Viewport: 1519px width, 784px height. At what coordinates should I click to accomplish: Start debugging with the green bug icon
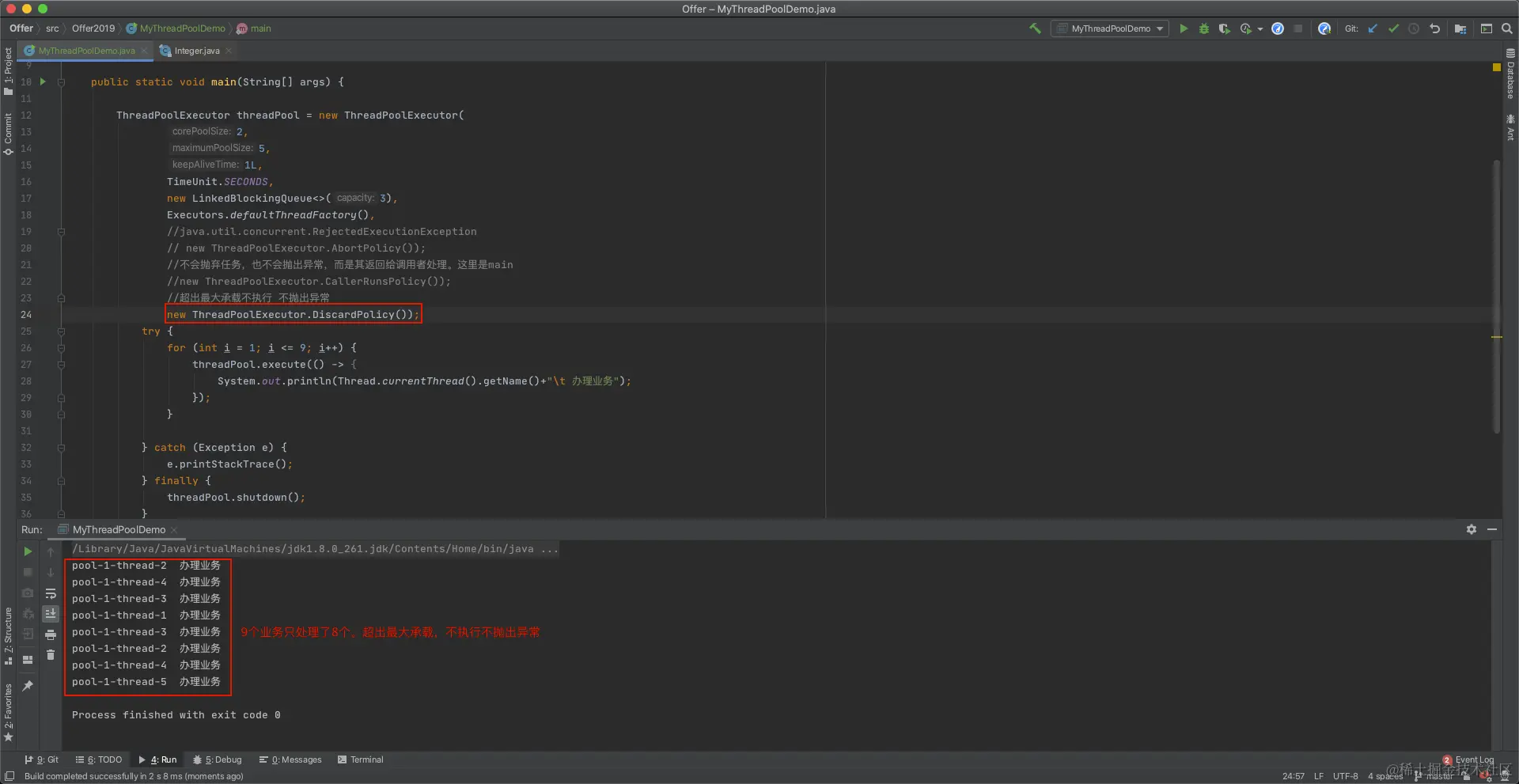(1204, 28)
